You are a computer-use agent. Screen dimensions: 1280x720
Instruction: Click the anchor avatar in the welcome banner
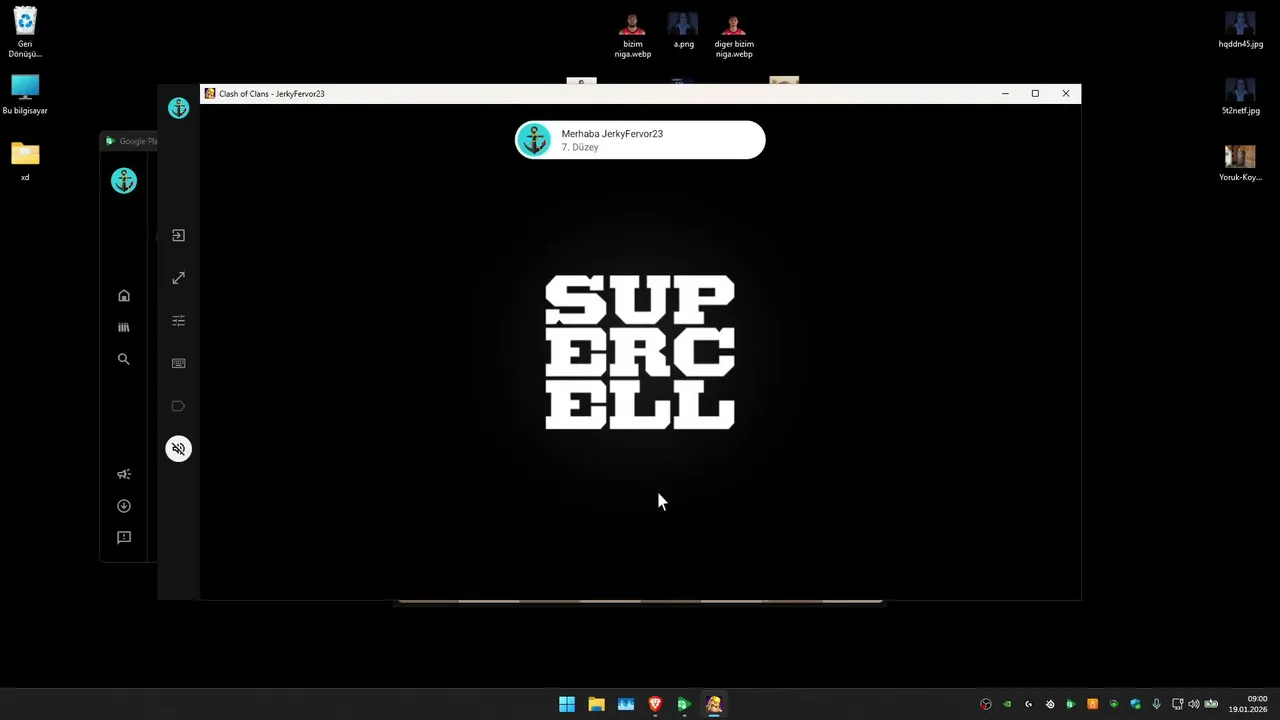(535, 140)
